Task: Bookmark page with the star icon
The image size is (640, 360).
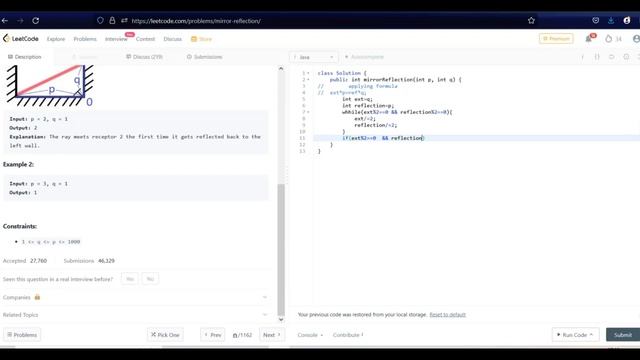Action: pyautogui.click(x=531, y=20)
